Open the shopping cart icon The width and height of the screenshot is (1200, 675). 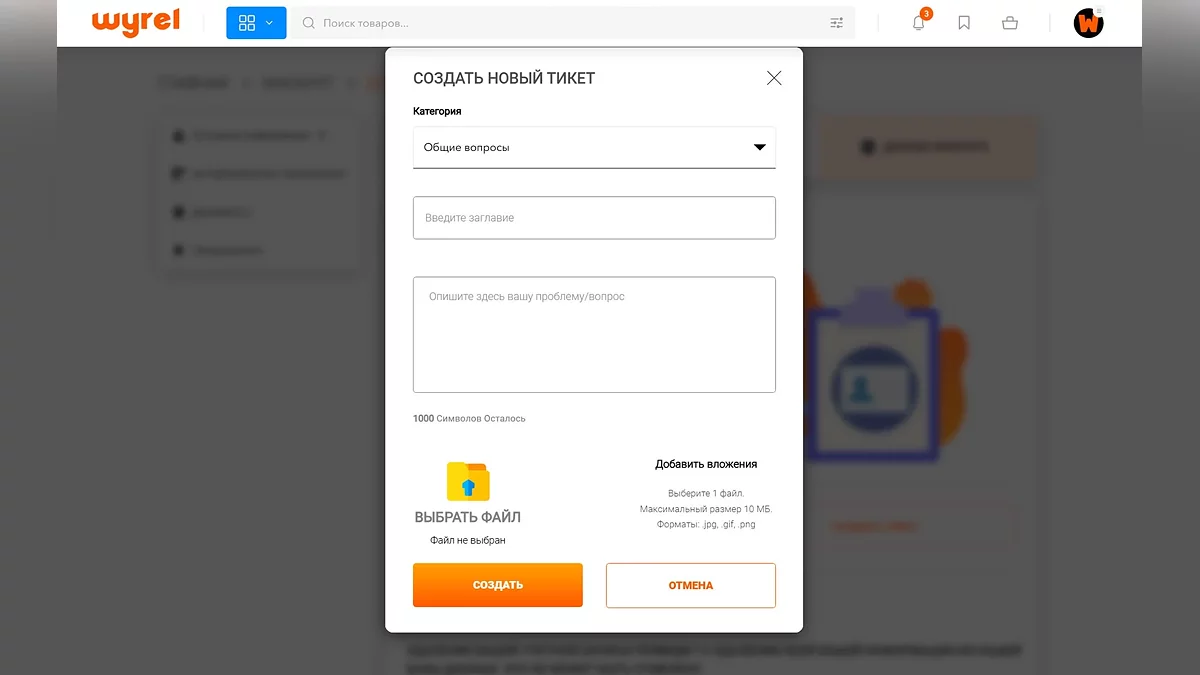point(1010,23)
